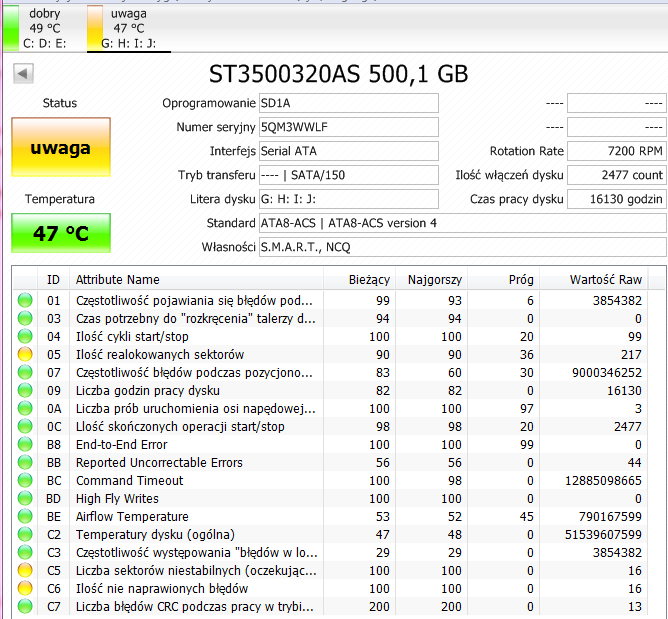Click green status icon of End-to-End Error row
Image resolution: width=668 pixels, height=619 pixels.
25,444
